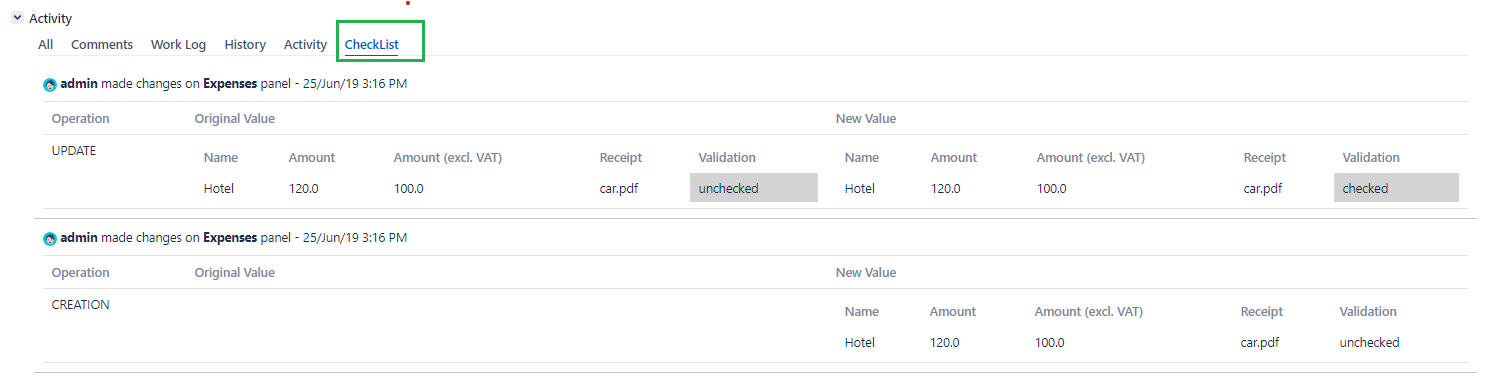Viewport: 1496px width, 390px height.
Task: Click admin username in the CREATION entry
Action: pos(79,238)
